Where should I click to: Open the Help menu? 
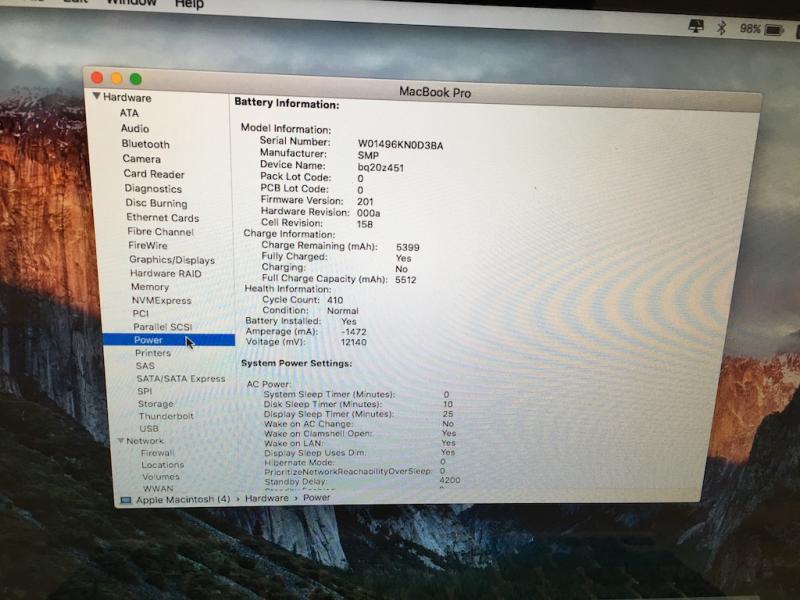[x=189, y=4]
